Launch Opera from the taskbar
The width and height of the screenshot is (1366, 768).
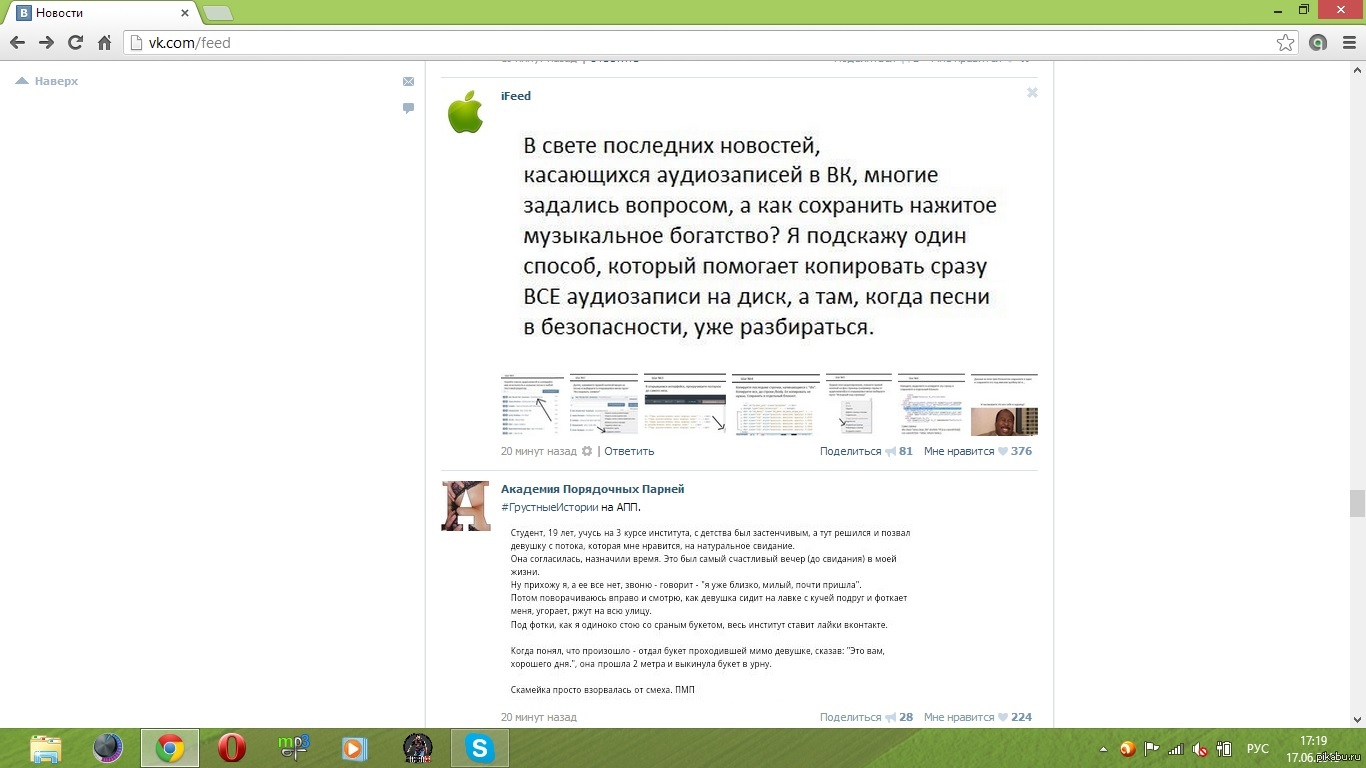231,748
